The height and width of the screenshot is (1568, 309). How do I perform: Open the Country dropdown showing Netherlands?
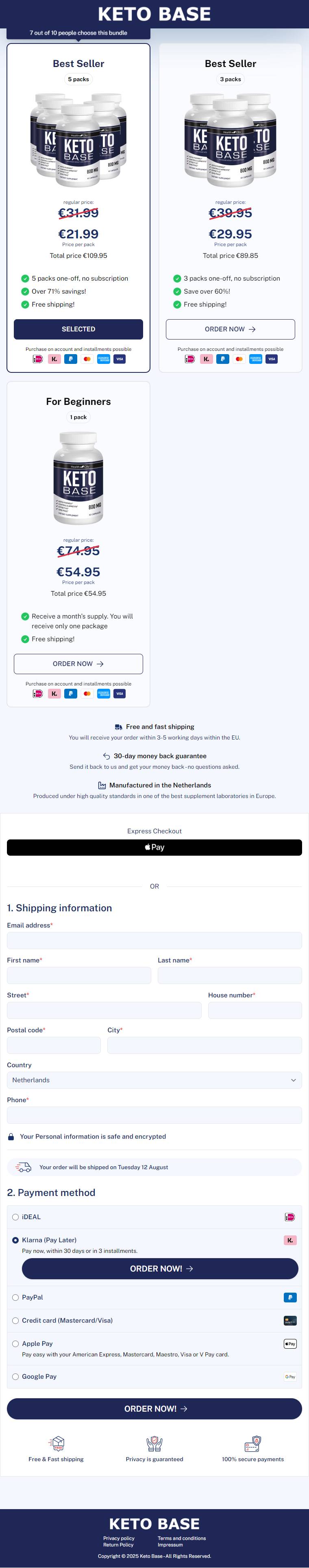tap(154, 1080)
